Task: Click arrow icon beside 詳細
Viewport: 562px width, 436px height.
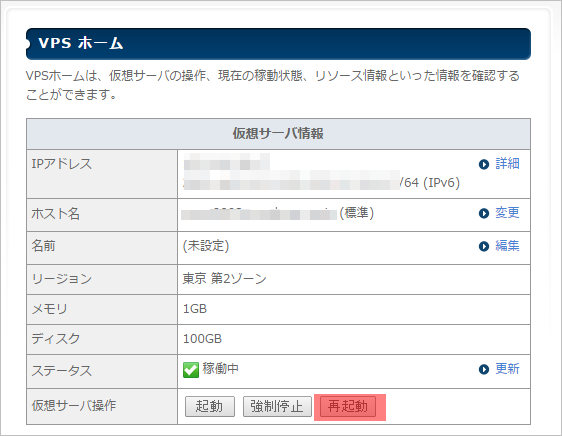Action: coord(484,164)
